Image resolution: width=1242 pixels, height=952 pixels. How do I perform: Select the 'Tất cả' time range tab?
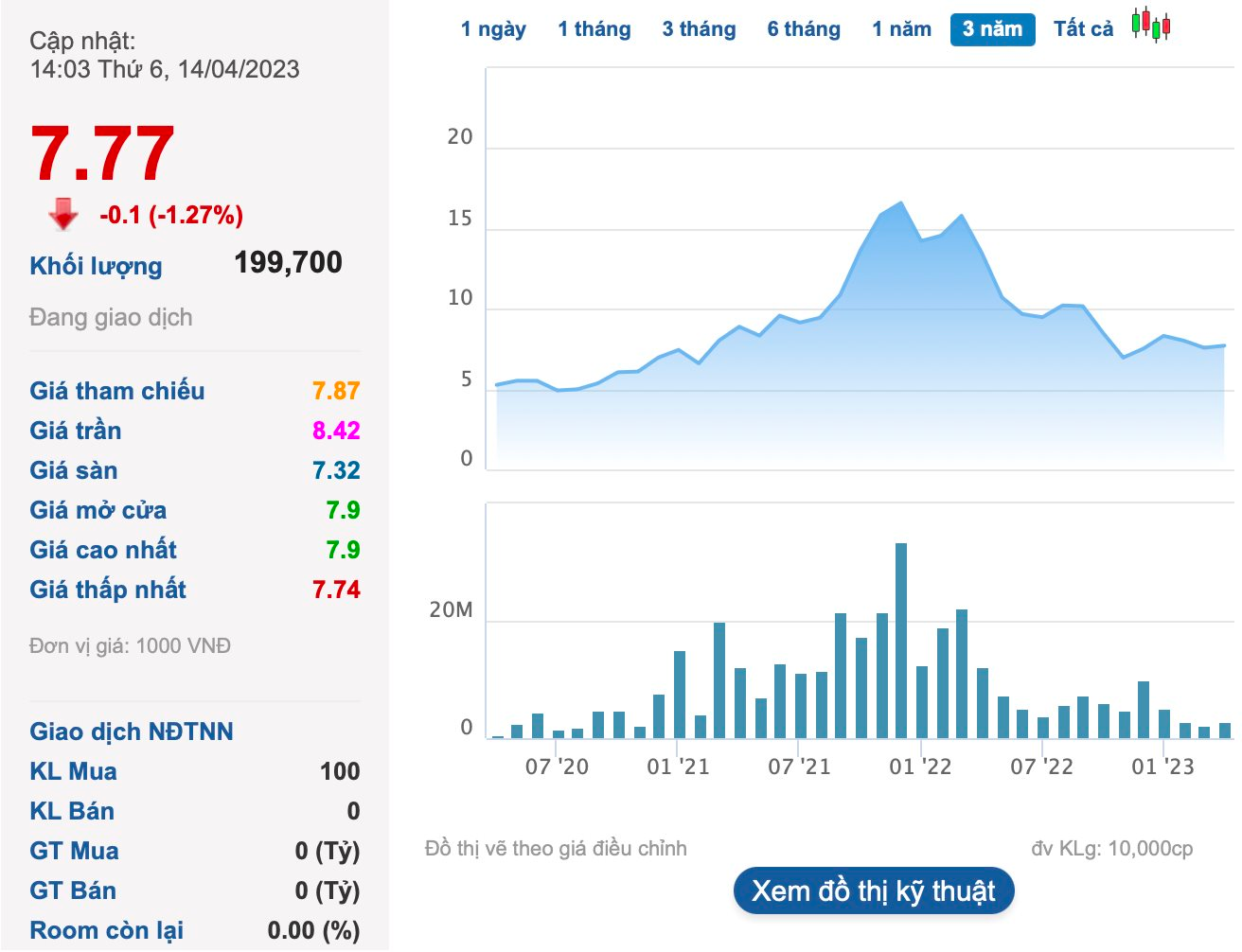[1083, 29]
